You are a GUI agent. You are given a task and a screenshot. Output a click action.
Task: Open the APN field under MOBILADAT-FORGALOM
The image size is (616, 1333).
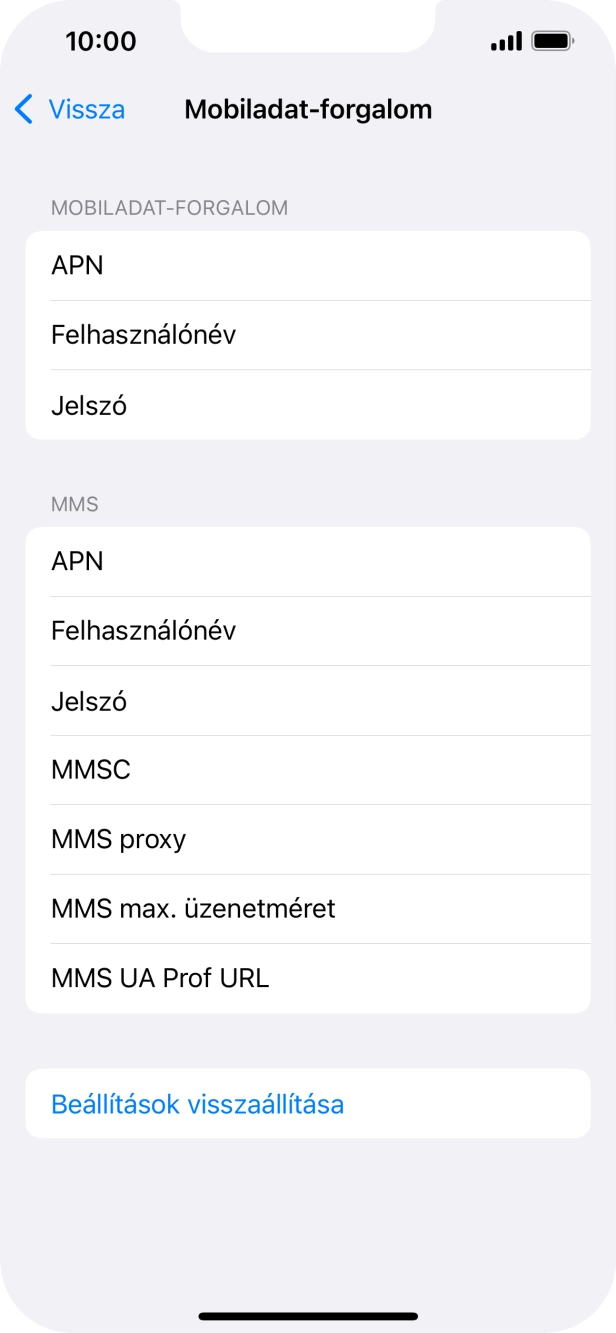point(308,265)
